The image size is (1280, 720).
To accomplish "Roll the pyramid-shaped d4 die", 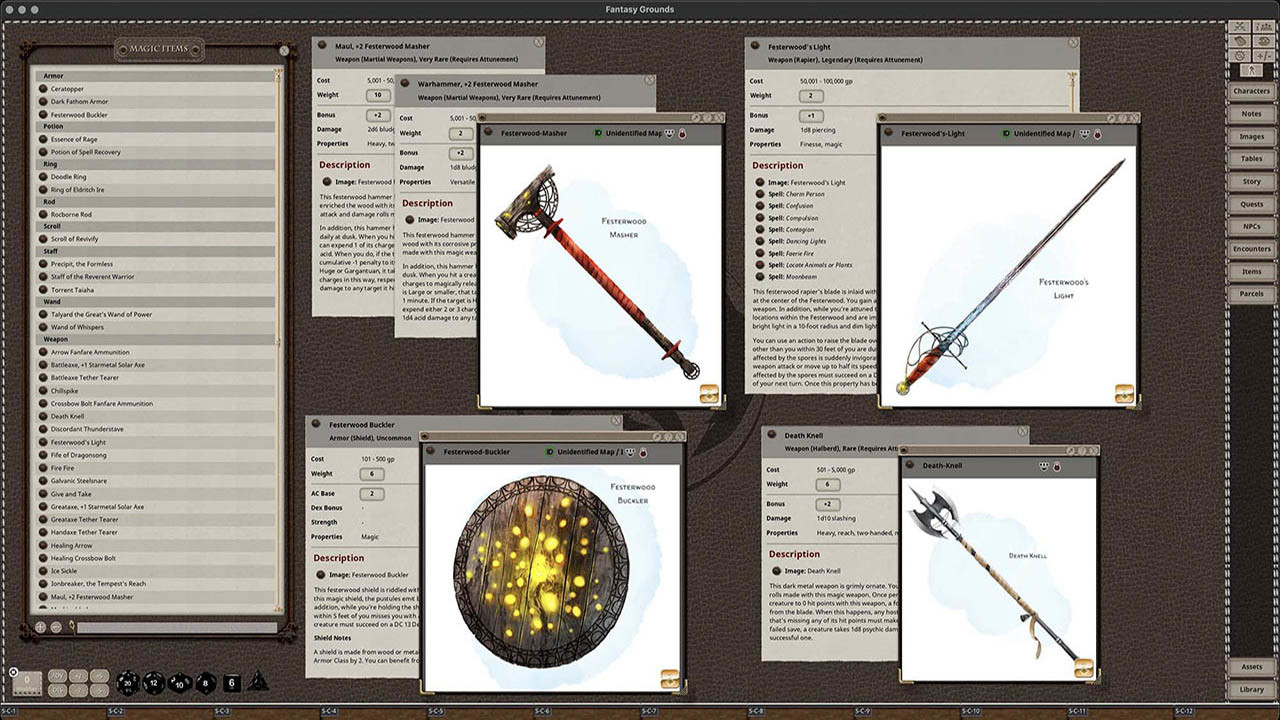I will pyautogui.click(x=257, y=683).
